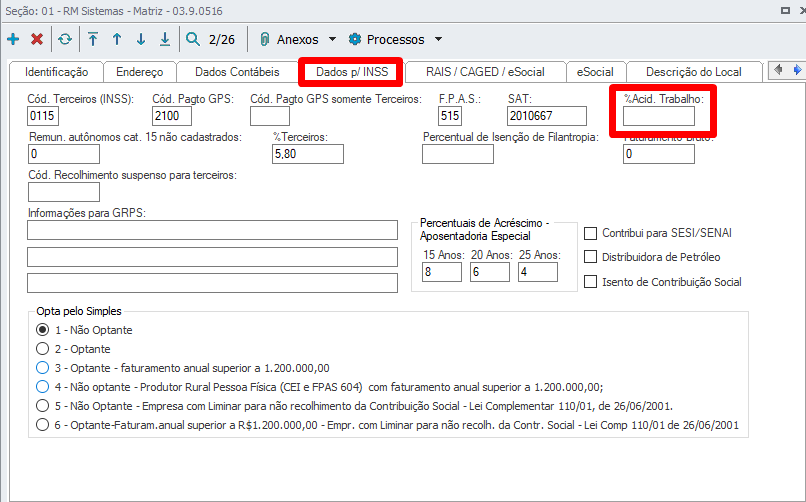Go to the next record down arrow
The image size is (806, 502).
tap(141, 39)
